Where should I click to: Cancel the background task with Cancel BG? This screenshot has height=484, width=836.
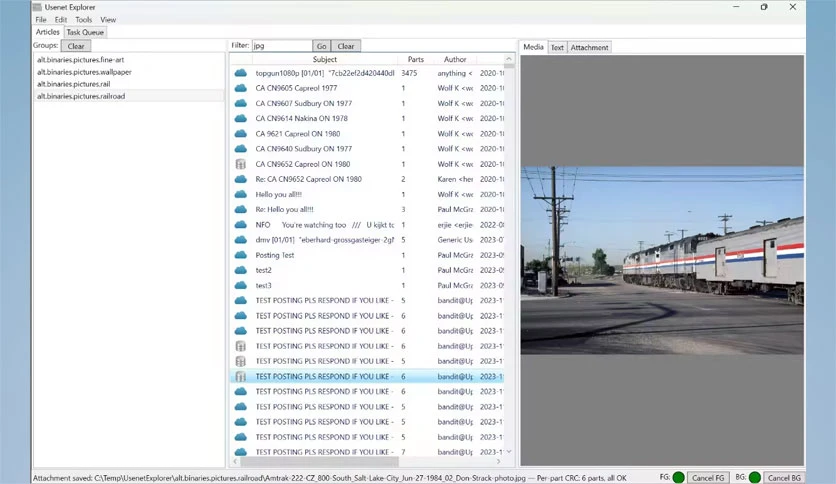[x=784, y=478]
